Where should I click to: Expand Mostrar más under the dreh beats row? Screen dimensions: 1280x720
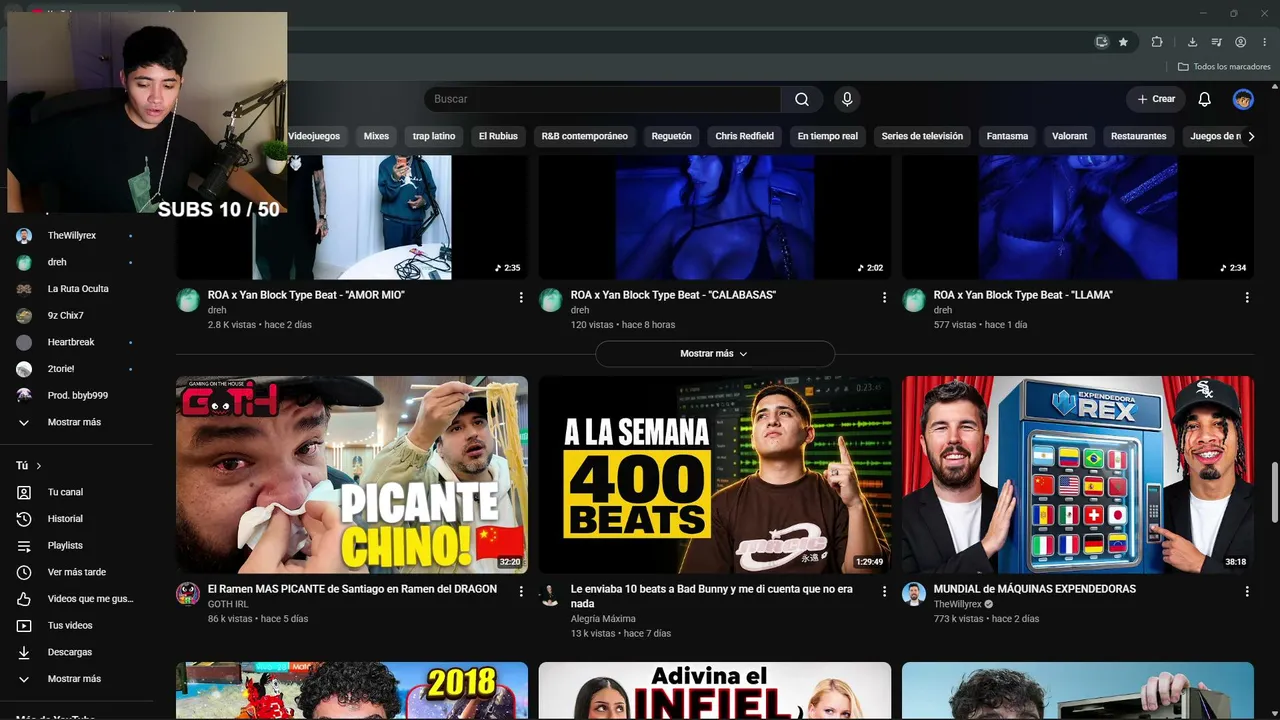(715, 354)
